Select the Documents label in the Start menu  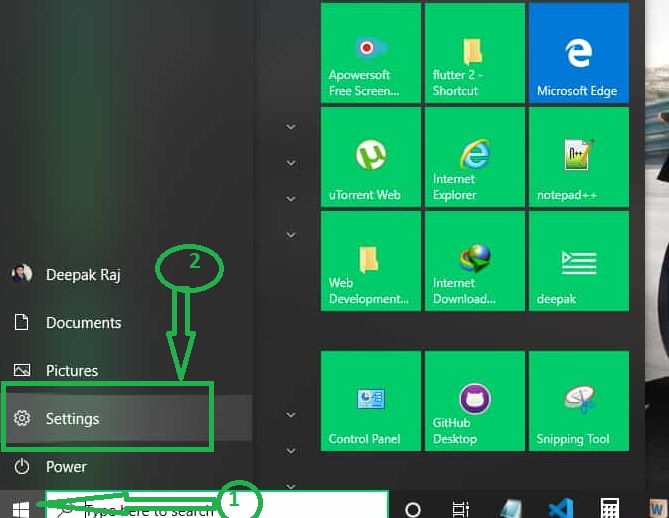coord(84,323)
